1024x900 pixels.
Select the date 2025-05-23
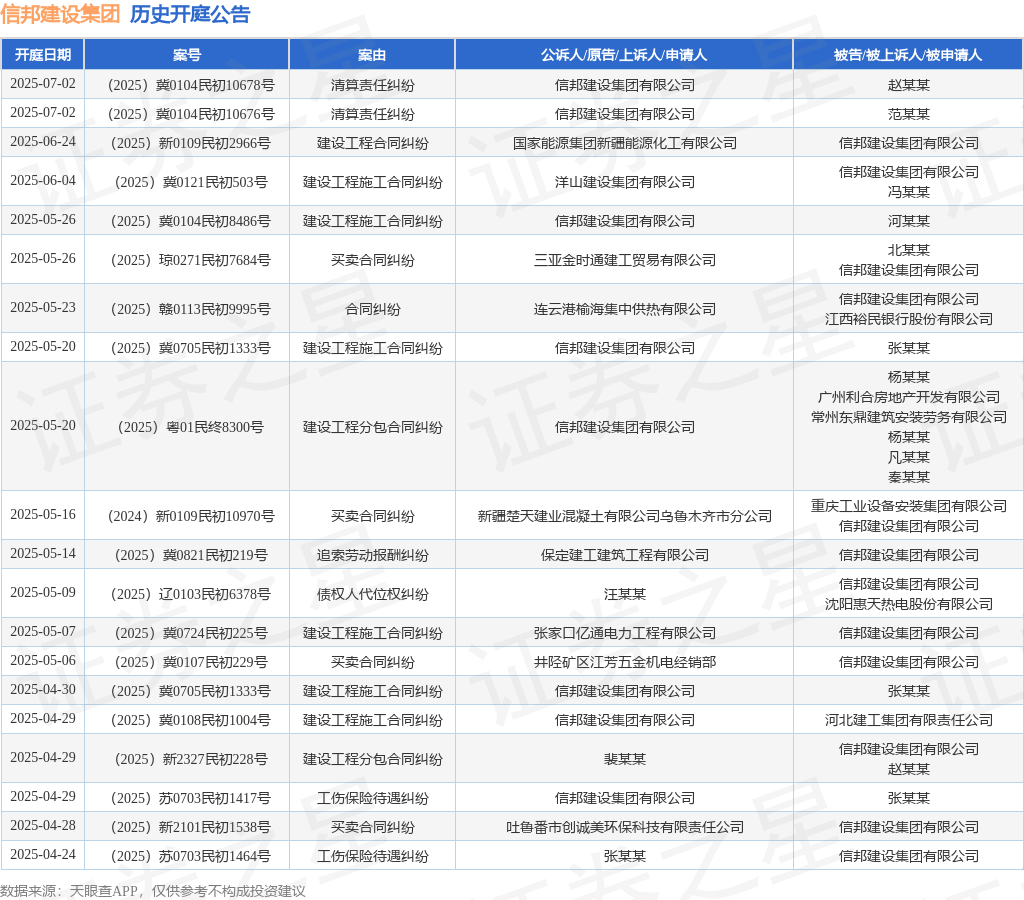pos(43,308)
